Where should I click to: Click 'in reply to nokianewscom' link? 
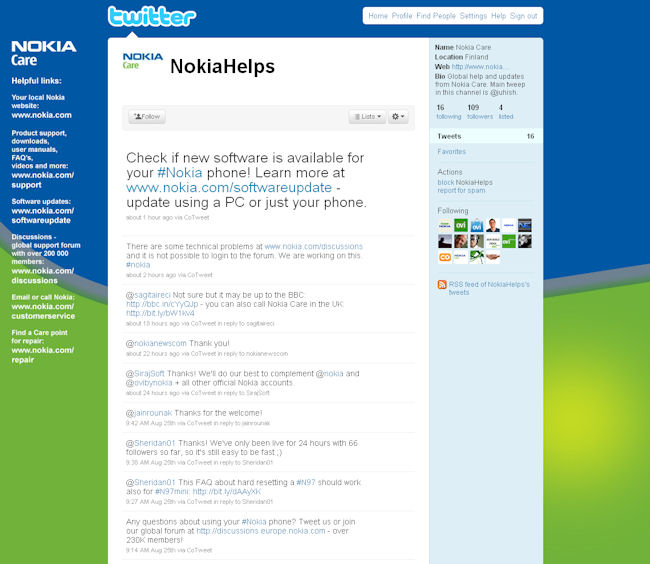(x=252, y=354)
